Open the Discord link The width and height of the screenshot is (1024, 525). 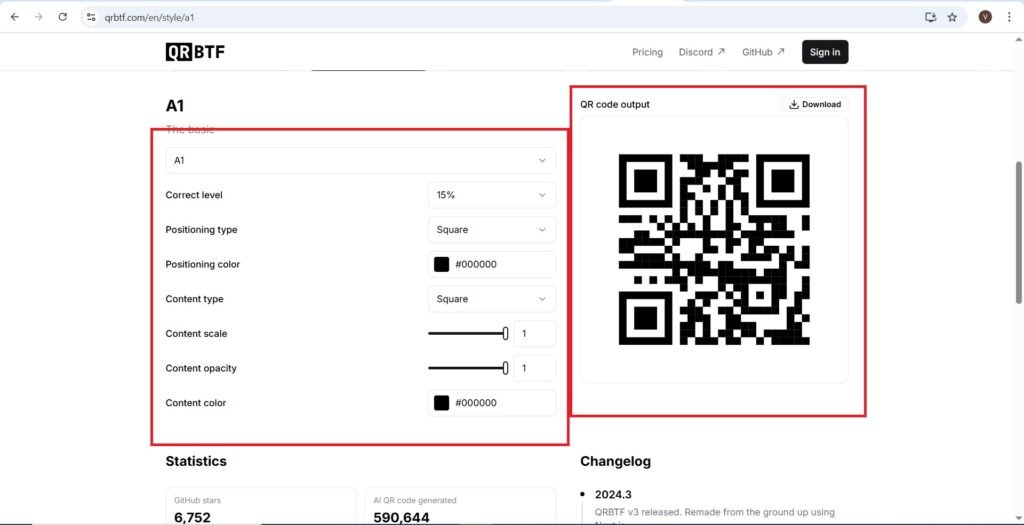pyautogui.click(x=701, y=52)
